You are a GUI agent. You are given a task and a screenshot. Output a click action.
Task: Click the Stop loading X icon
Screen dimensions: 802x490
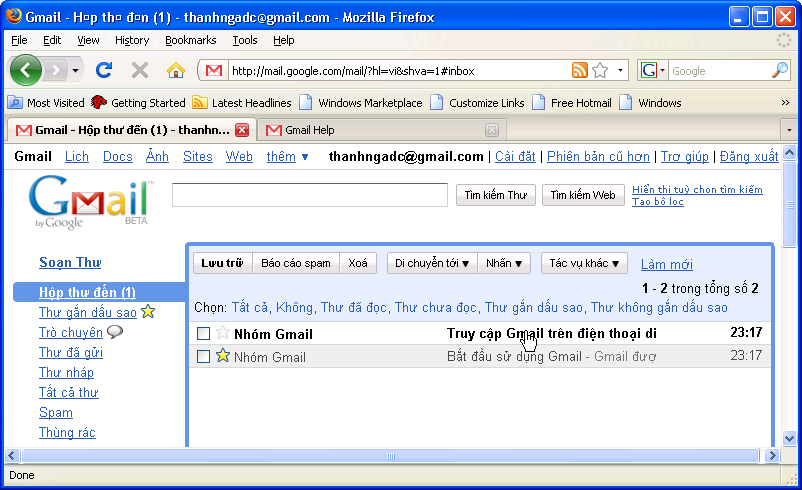[140, 70]
